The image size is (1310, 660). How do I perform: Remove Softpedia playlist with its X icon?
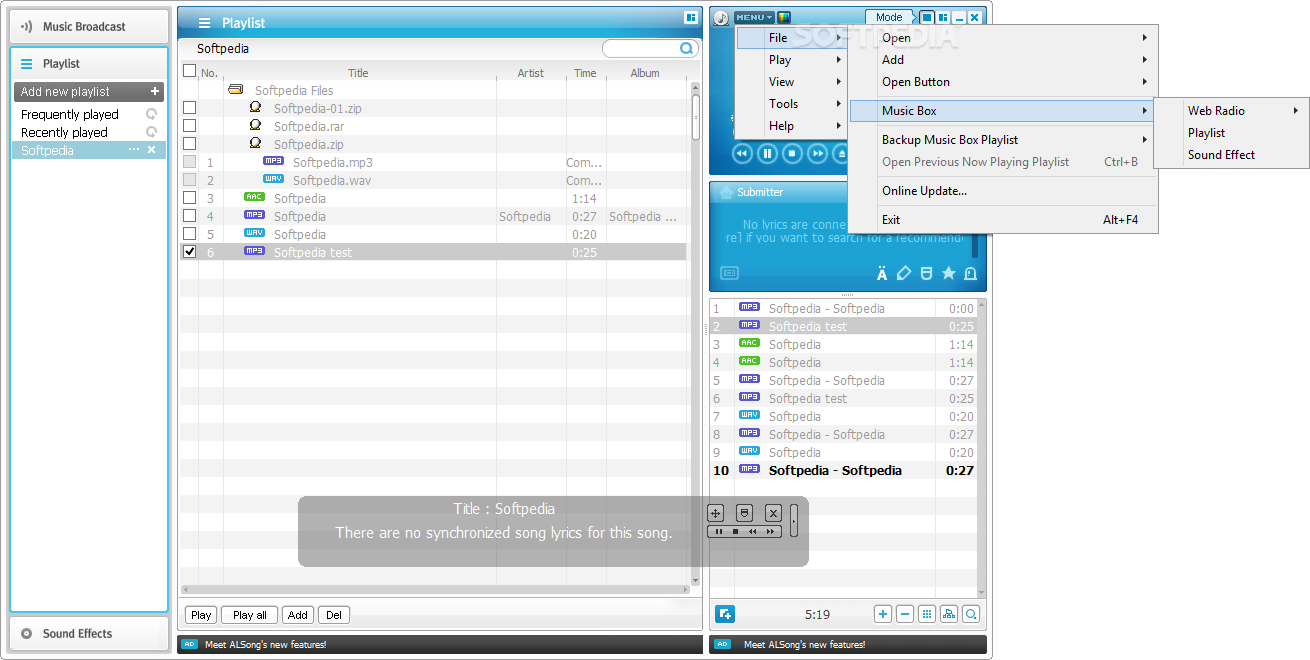[x=152, y=150]
